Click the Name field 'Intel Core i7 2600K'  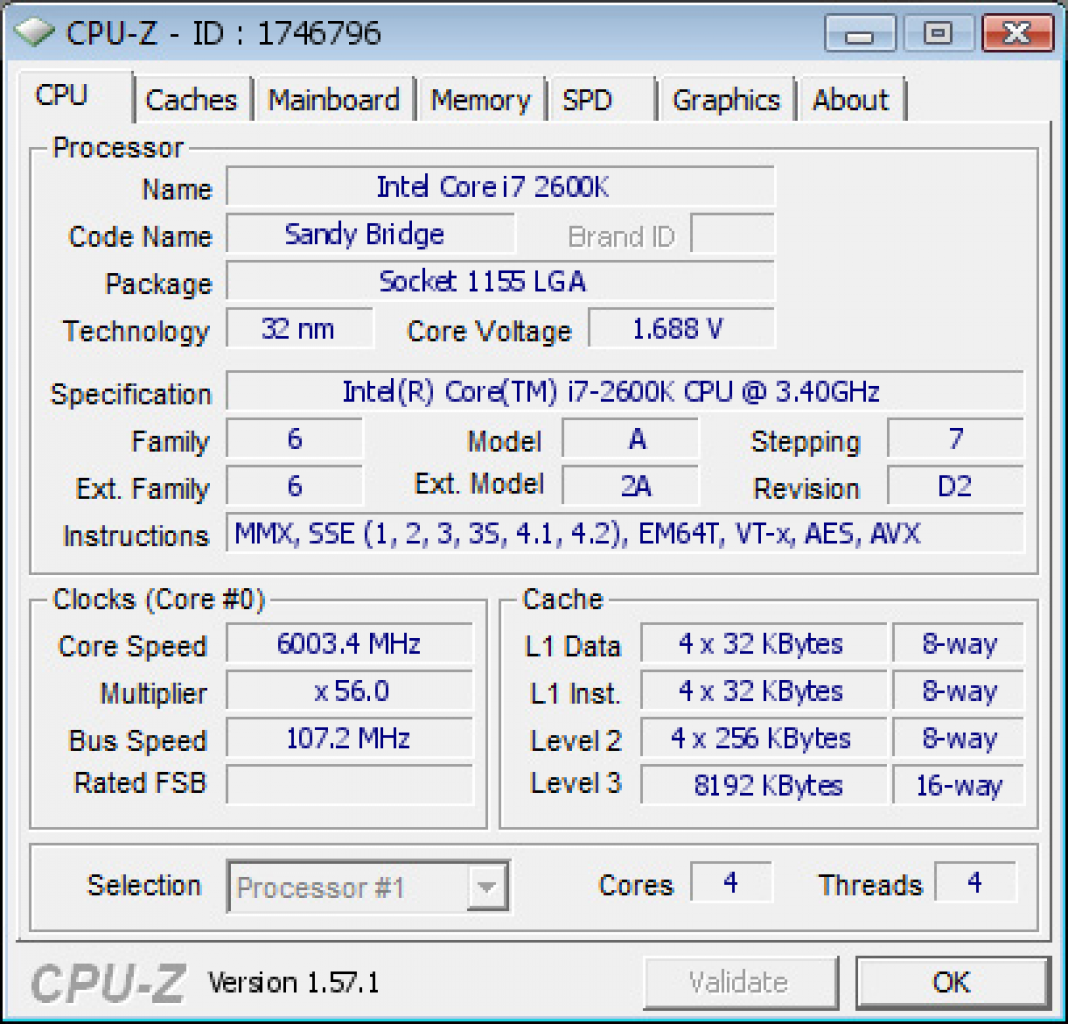pyautogui.click(x=500, y=186)
